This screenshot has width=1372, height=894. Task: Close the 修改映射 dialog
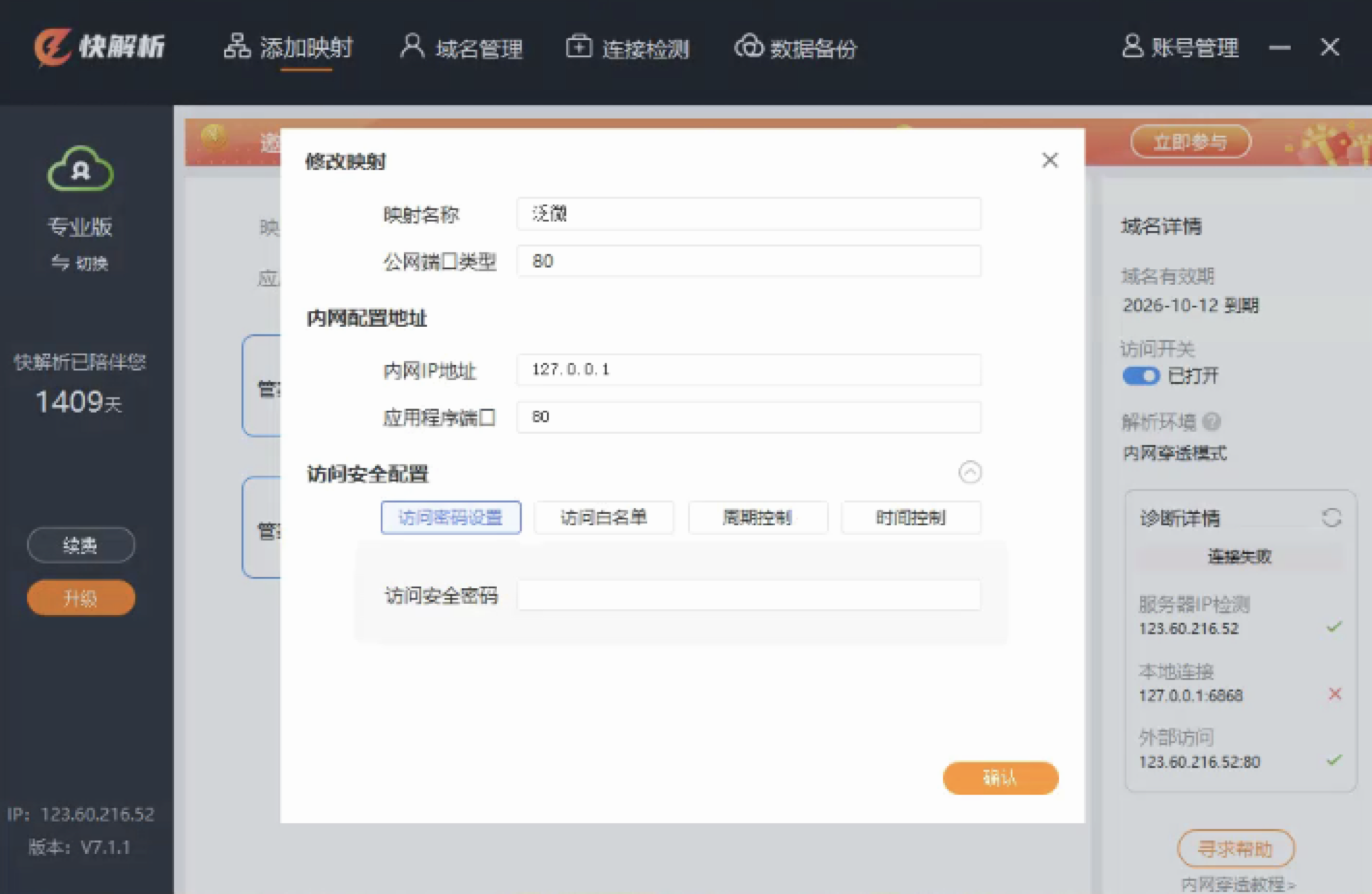(x=1049, y=161)
